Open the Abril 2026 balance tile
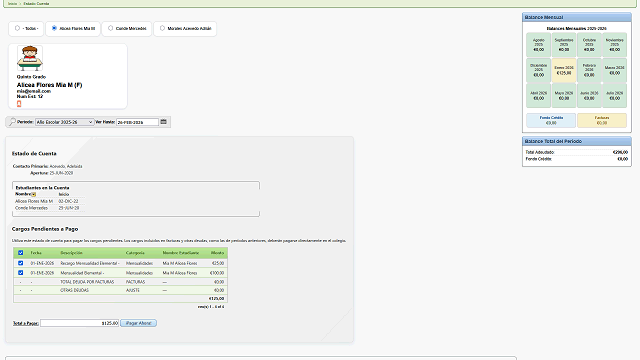640x360 pixels. click(538, 96)
